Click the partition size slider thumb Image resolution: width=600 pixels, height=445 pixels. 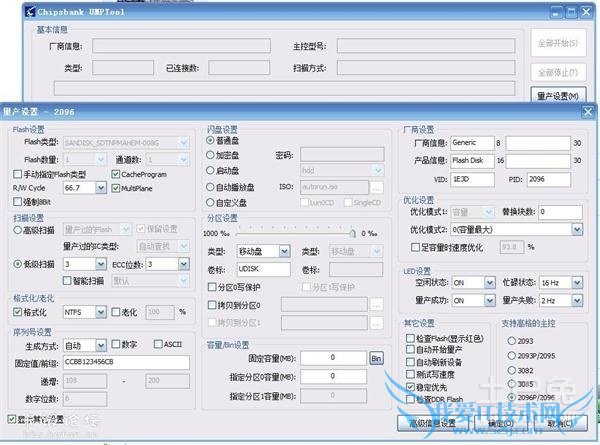[x=352, y=233]
